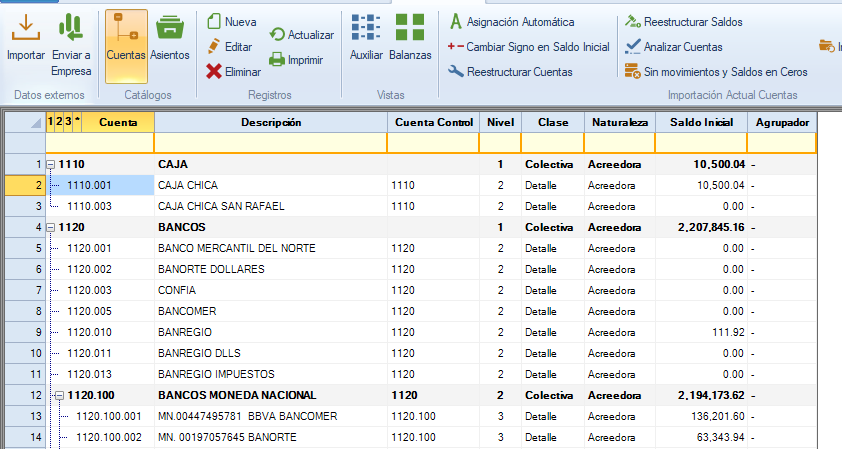The height and width of the screenshot is (449, 842).
Task: Click the Importar icon
Action: click(25, 29)
